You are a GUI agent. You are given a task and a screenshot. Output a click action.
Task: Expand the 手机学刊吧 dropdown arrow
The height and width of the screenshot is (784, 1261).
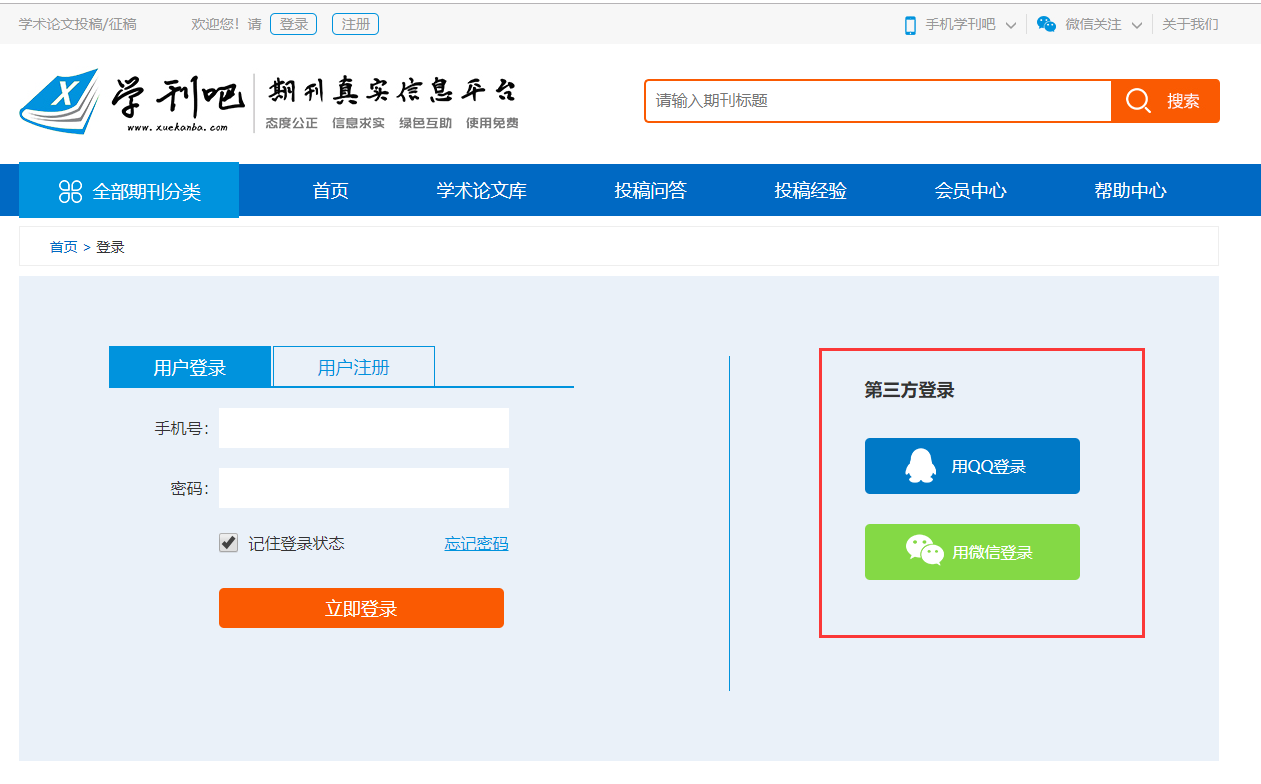pyautogui.click(x=1010, y=25)
